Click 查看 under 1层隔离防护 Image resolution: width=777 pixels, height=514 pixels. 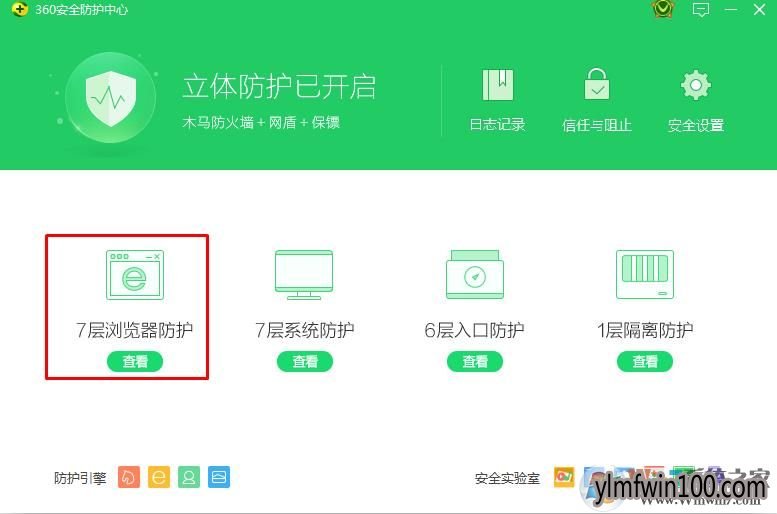(645, 361)
